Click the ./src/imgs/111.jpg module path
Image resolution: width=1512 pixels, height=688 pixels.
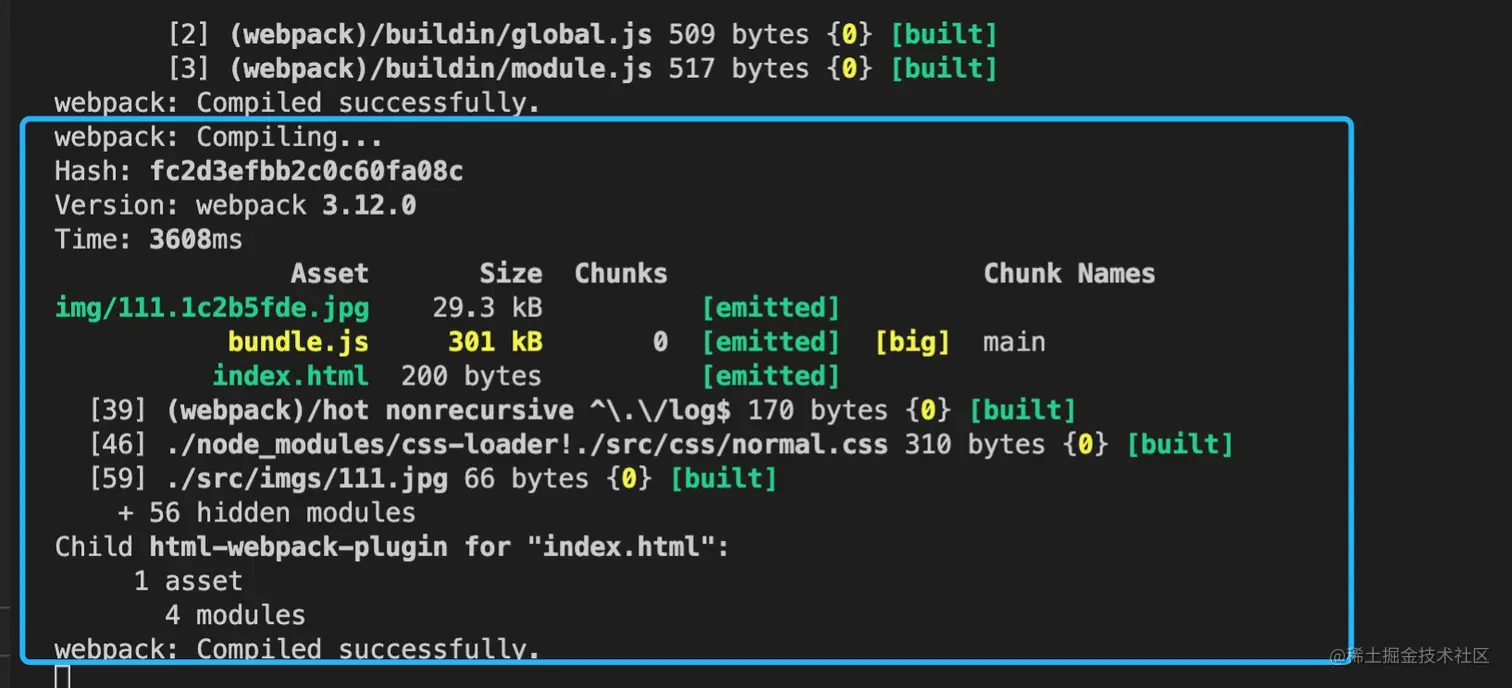pyautogui.click(x=307, y=479)
